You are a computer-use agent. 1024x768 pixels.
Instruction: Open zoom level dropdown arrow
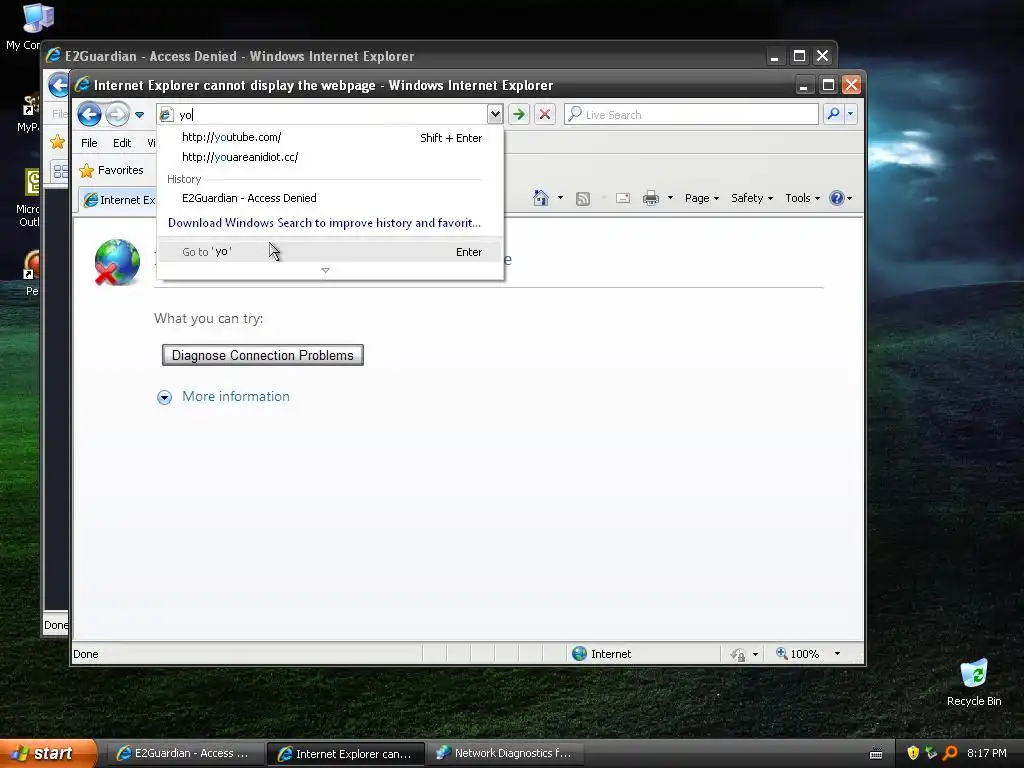(837, 654)
